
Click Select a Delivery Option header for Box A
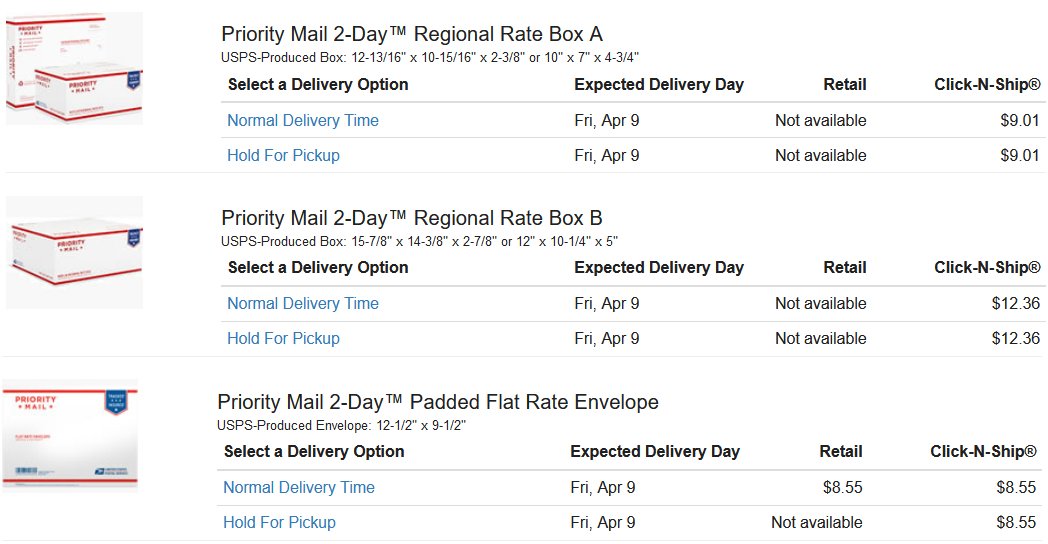[318, 85]
